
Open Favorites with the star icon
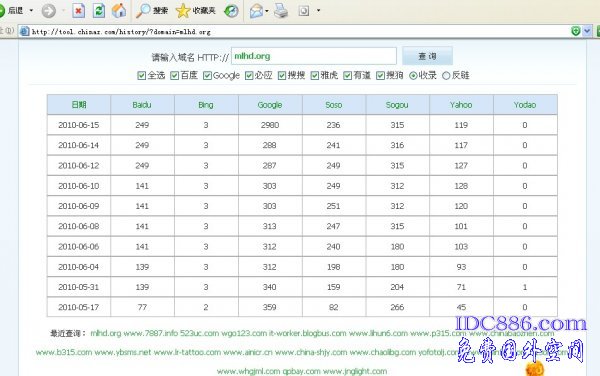point(183,11)
